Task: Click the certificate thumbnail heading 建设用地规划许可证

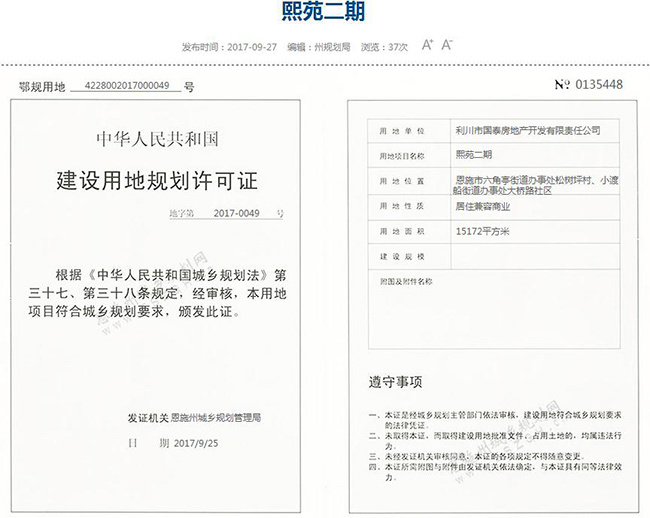Action: click(x=157, y=181)
